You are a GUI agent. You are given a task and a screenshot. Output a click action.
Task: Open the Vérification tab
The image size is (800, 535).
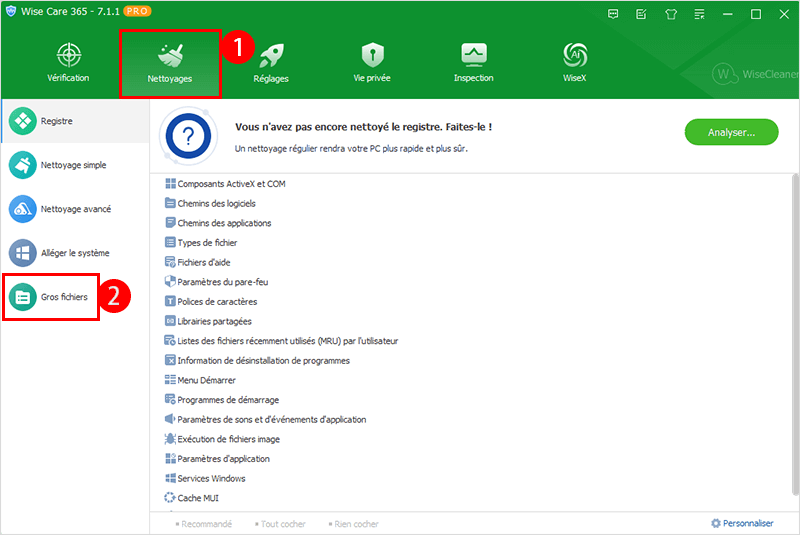pyautogui.click(x=68, y=63)
